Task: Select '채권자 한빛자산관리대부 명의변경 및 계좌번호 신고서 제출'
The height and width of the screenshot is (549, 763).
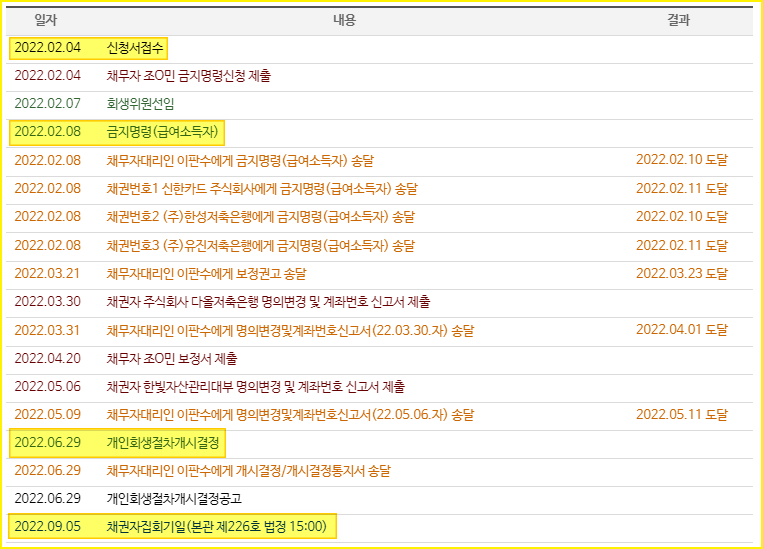Action: pyautogui.click(x=255, y=387)
